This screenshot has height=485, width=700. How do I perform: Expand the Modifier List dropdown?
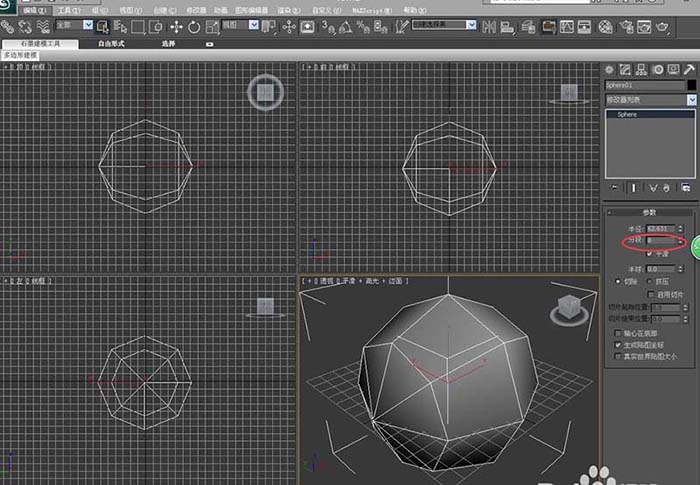tap(692, 100)
